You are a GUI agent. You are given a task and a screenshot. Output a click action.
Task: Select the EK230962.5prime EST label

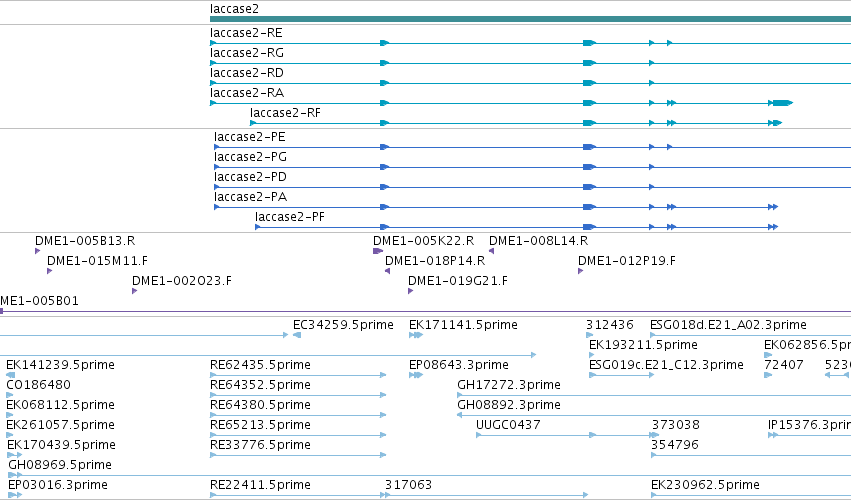pos(705,485)
